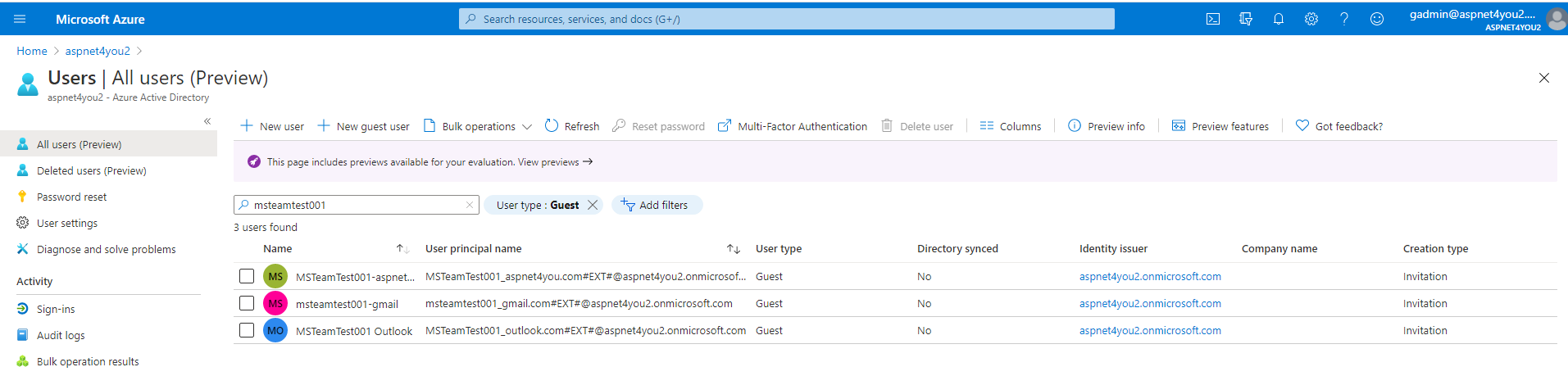The height and width of the screenshot is (376, 1568).
Task: Click the top search resources box
Action: 787,19
